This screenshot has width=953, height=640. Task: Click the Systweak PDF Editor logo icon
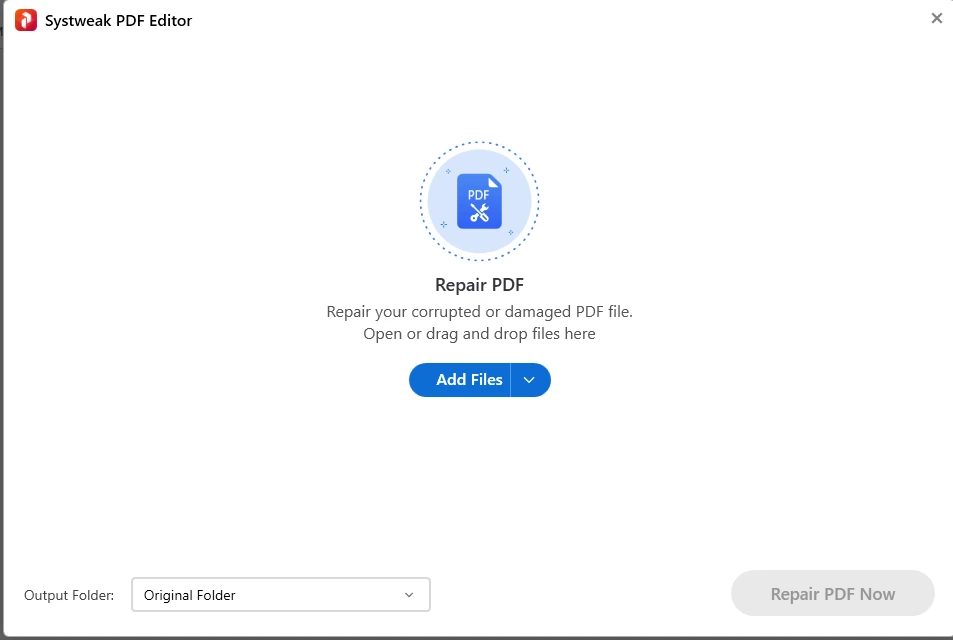coord(26,20)
